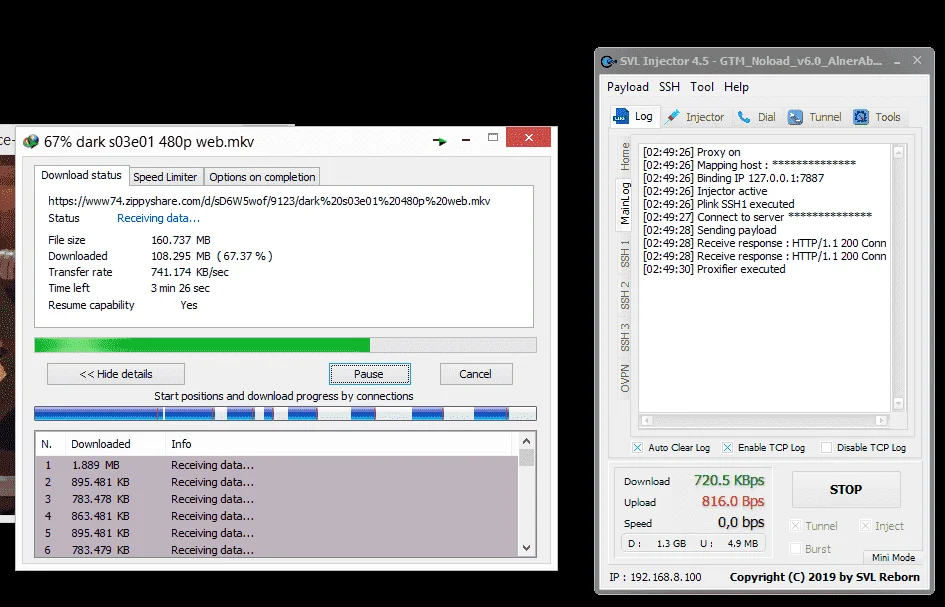
Task: Click the Log tab icon in SVL Injector
Action: [x=621, y=116]
